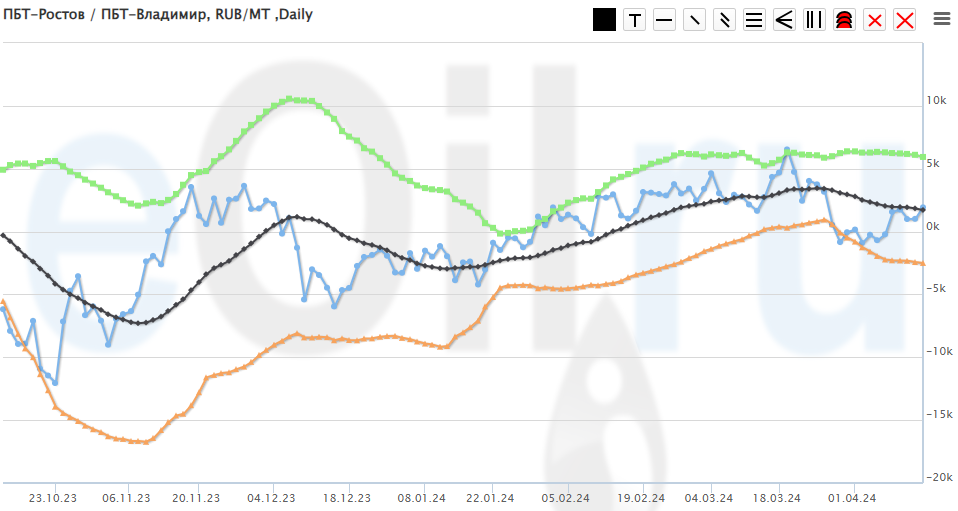Click the large red X clear-all icon

(905, 20)
